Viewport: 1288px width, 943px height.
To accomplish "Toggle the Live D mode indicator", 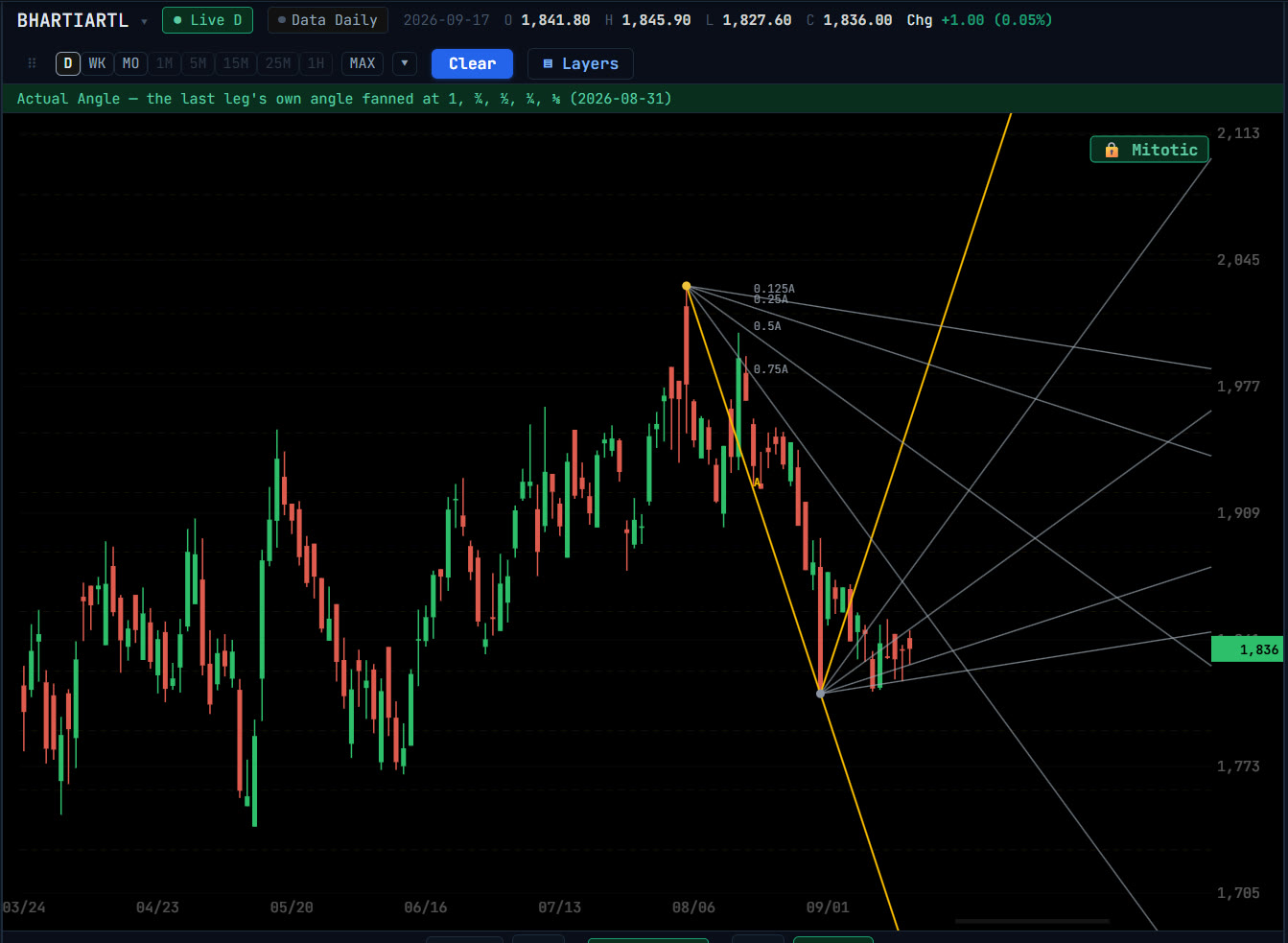I will (x=207, y=20).
